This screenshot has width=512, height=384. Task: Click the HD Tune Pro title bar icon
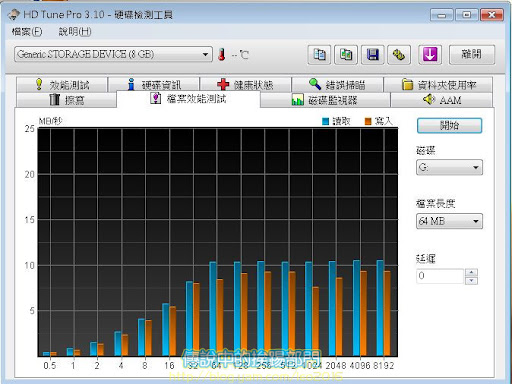click(14, 14)
